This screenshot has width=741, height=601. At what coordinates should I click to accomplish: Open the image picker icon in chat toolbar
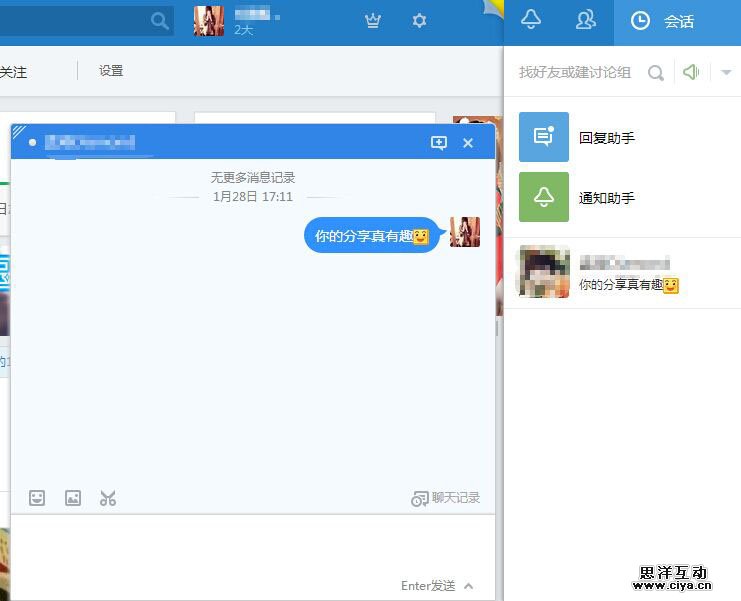(73, 498)
